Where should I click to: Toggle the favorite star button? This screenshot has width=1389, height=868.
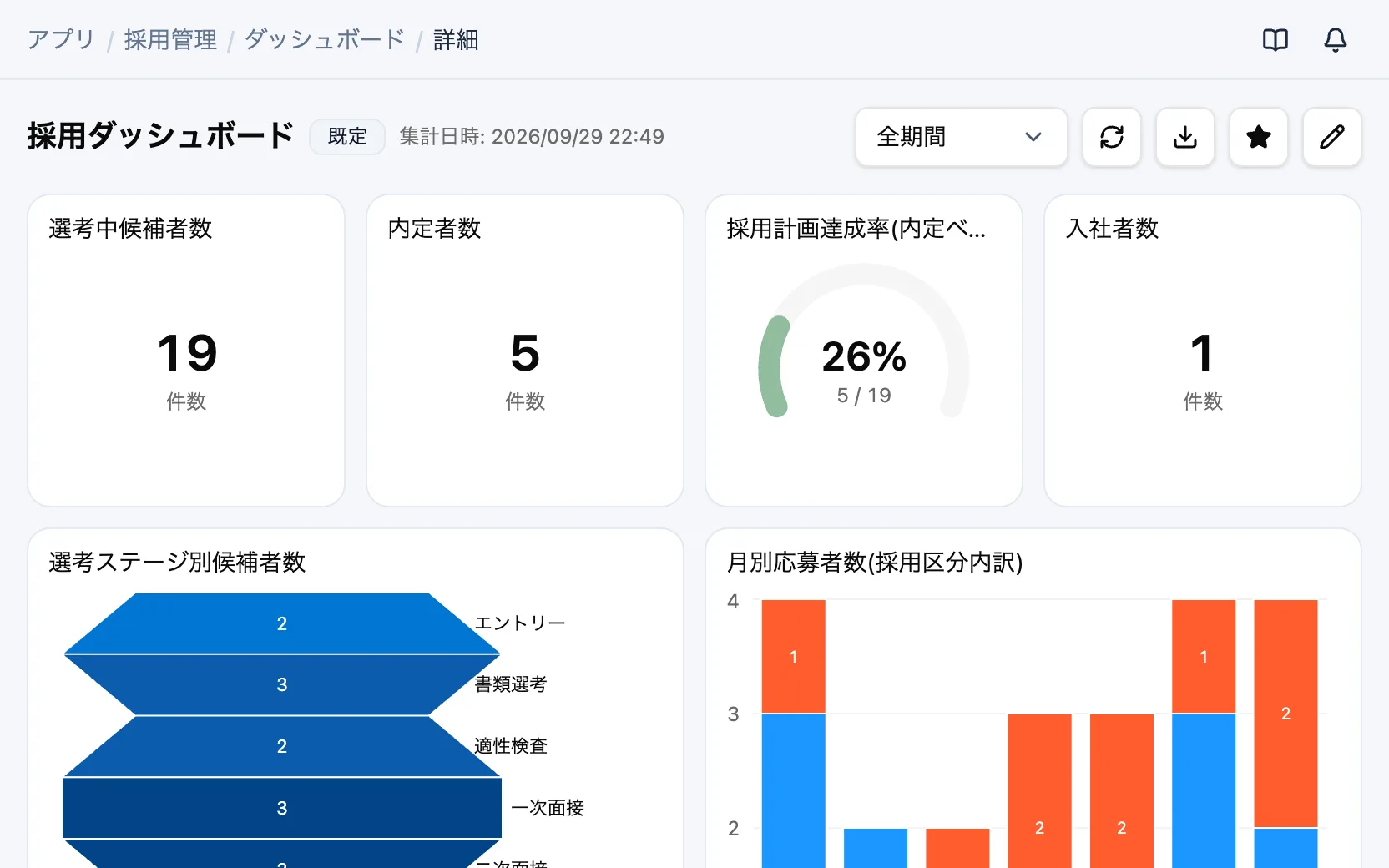[1259, 137]
